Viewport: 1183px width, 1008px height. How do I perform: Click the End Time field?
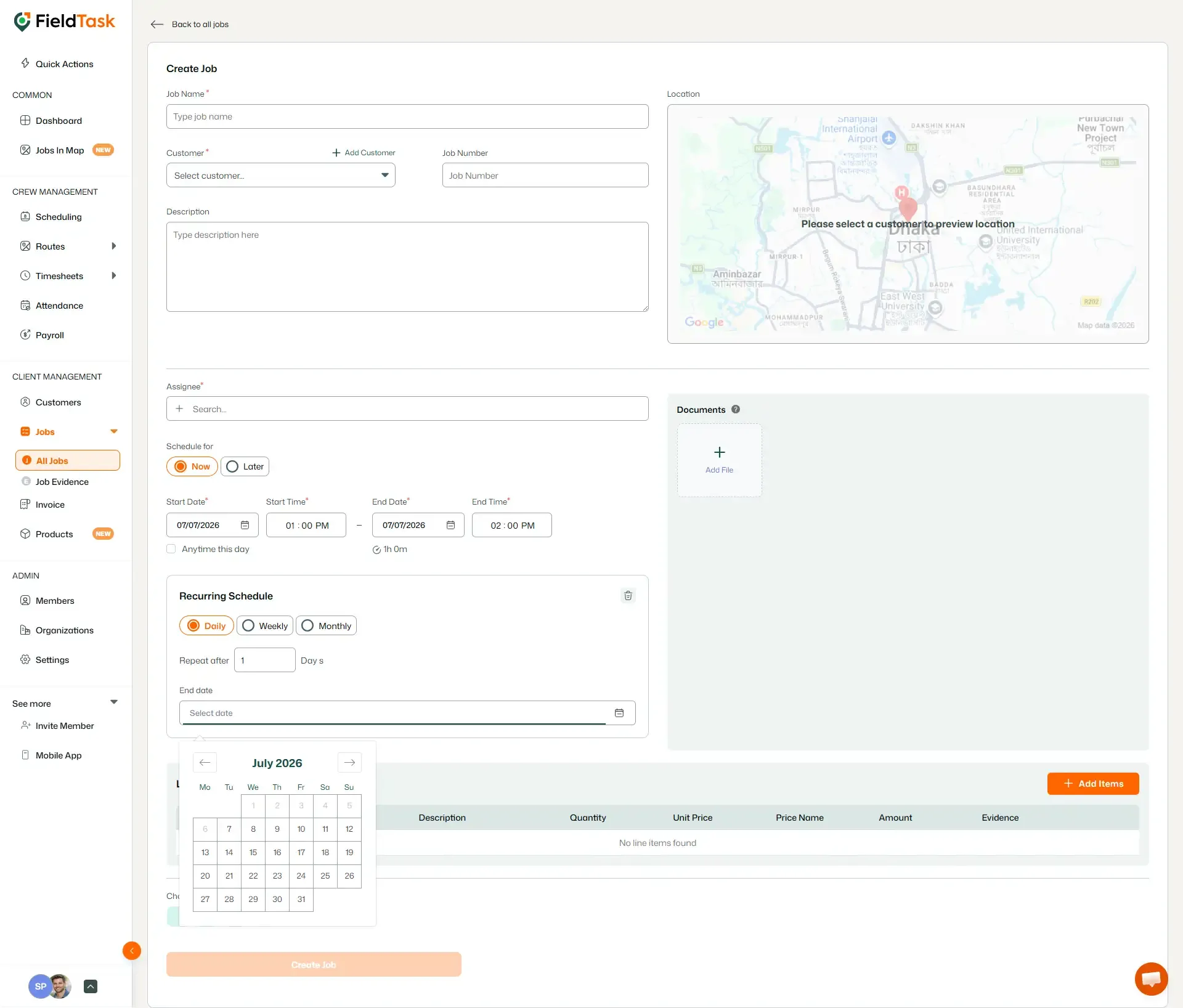[512, 525]
